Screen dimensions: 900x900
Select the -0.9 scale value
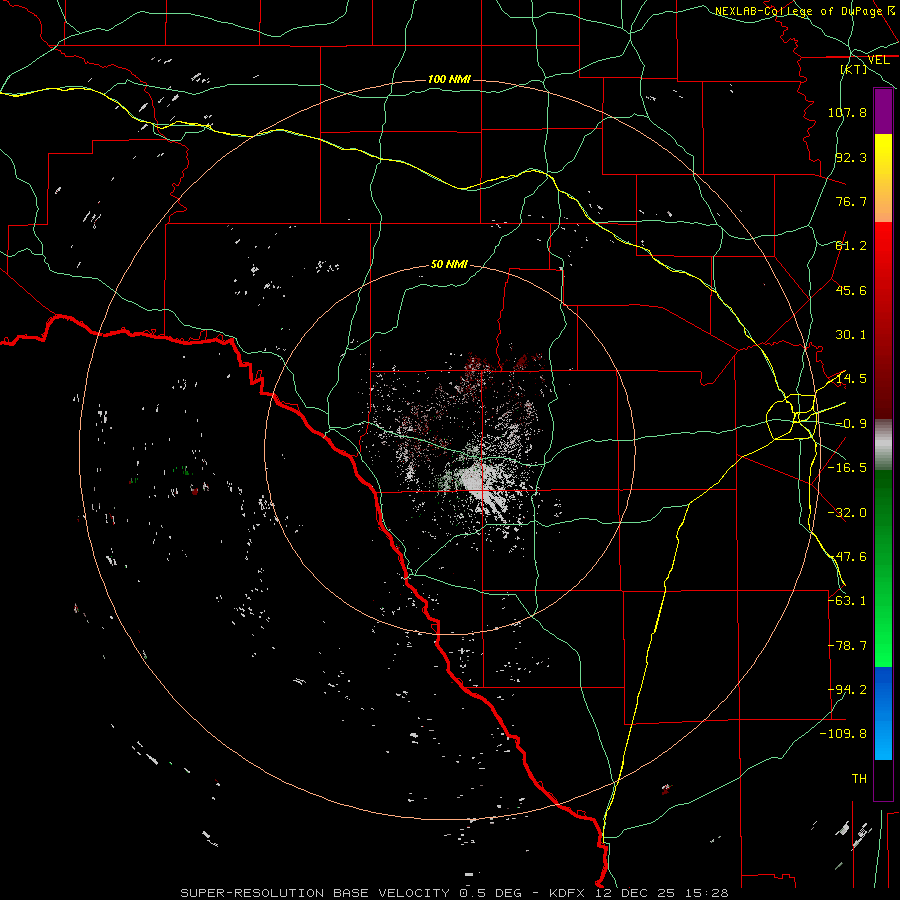(x=851, y=424)
